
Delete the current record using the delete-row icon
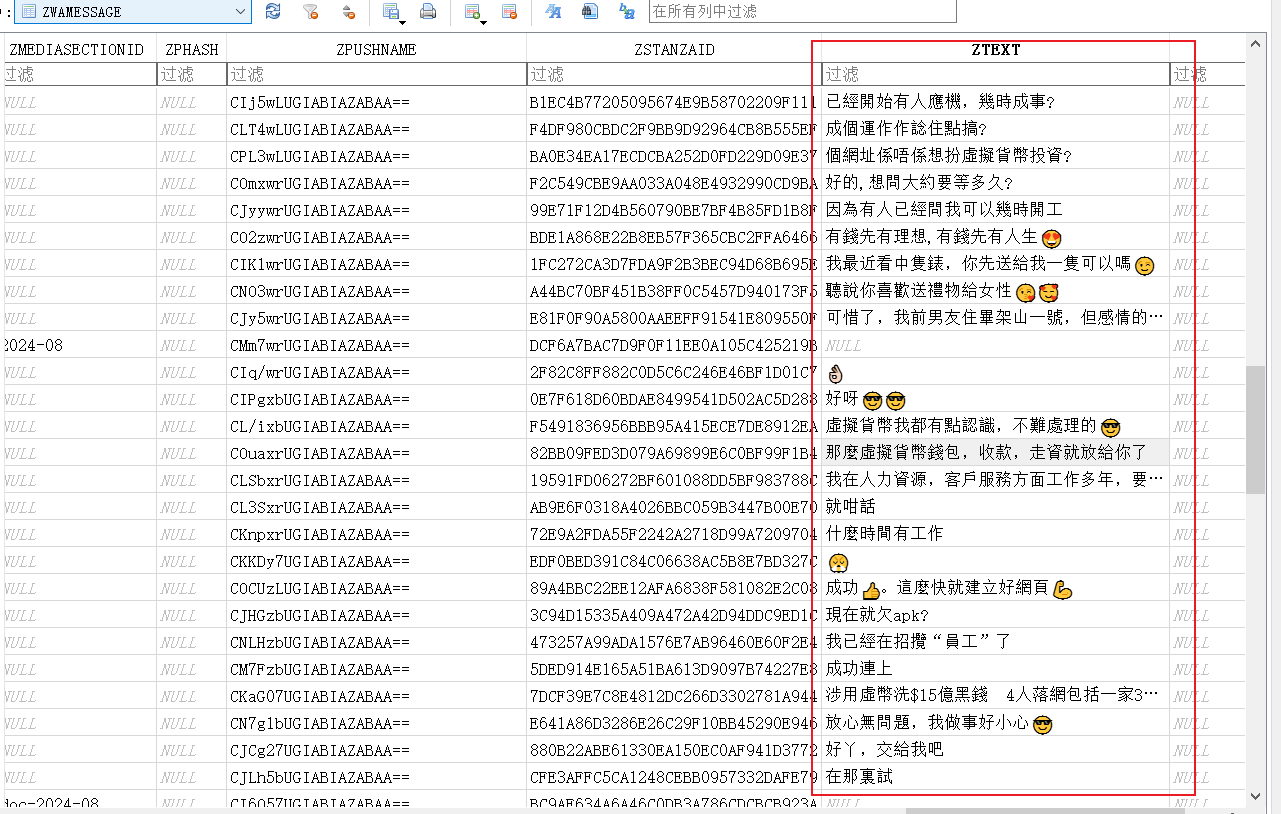(x=509, y=12)
